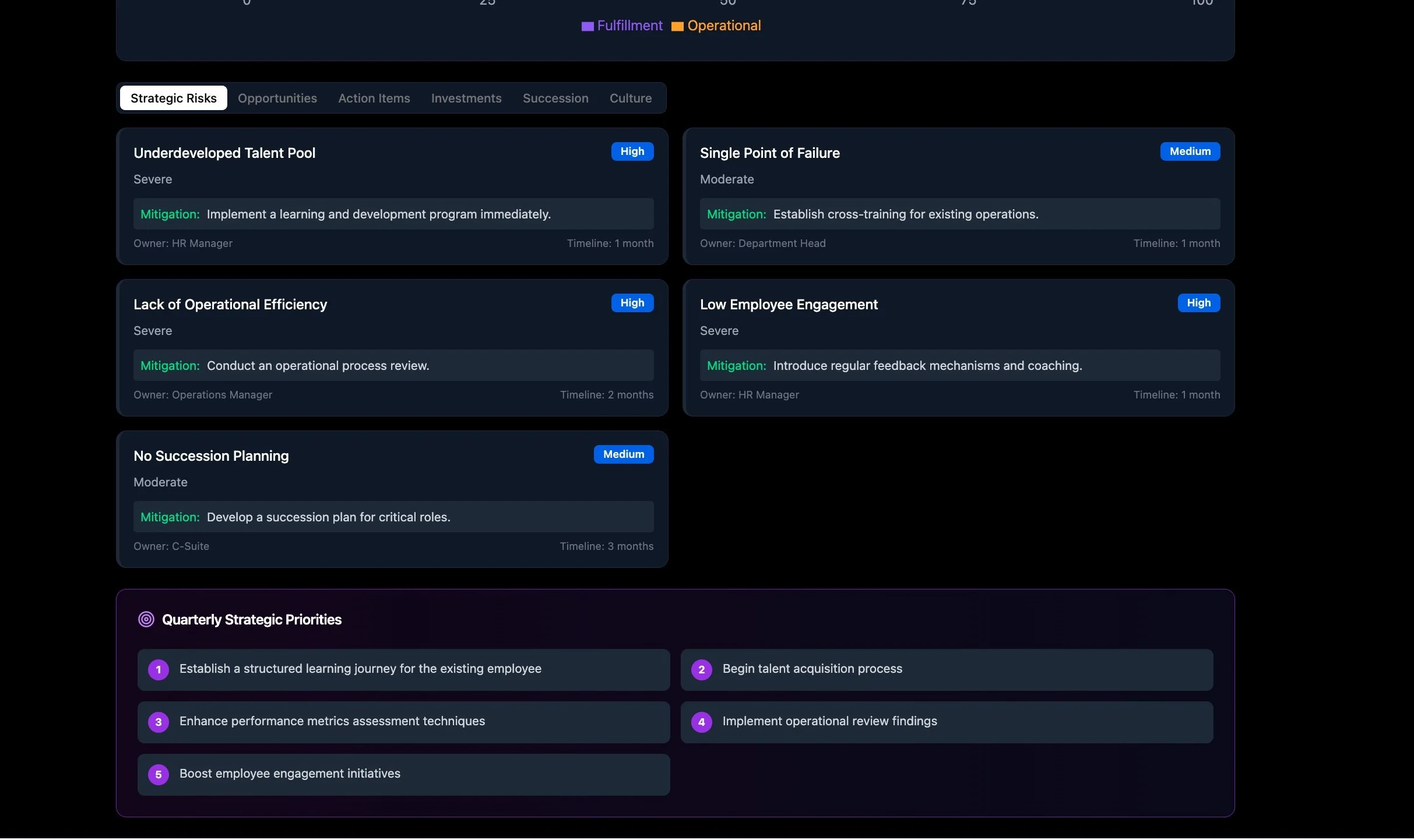Click High badge on Underdeveloped Talent Pool
Viewport: 1414px width, 840px height.
(632, 151)
